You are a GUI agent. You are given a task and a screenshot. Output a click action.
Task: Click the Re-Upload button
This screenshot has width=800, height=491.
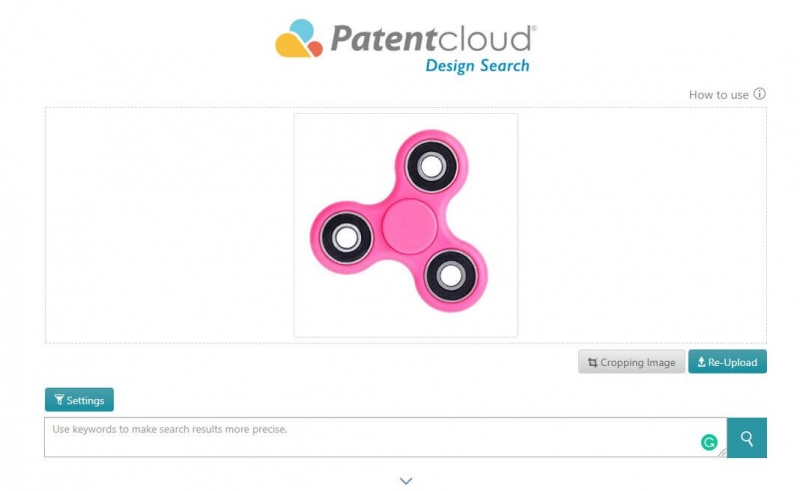point(727,362)
